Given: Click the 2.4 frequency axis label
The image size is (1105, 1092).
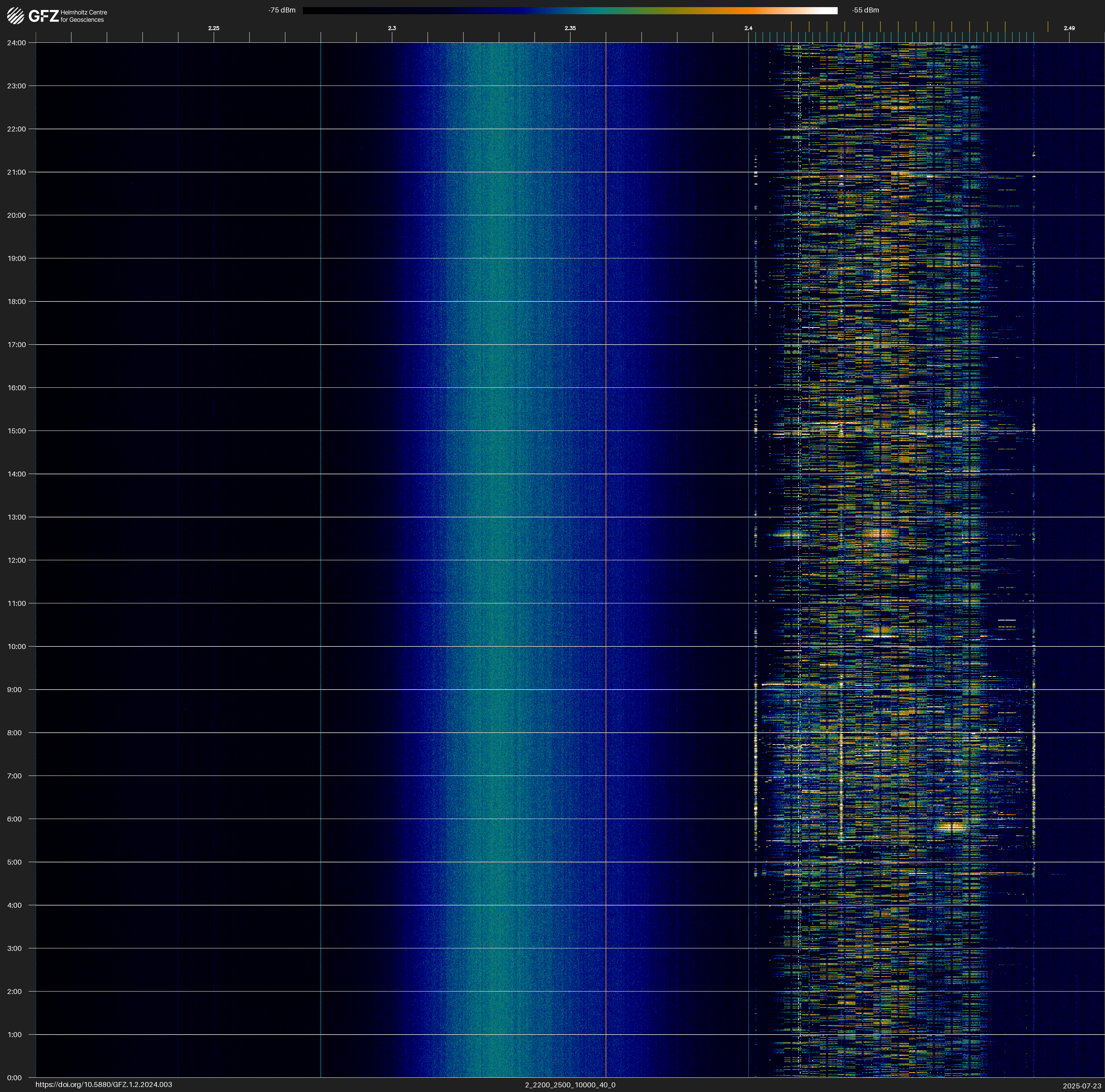Looking at the screenshot, I should click(x=748, y=28).
